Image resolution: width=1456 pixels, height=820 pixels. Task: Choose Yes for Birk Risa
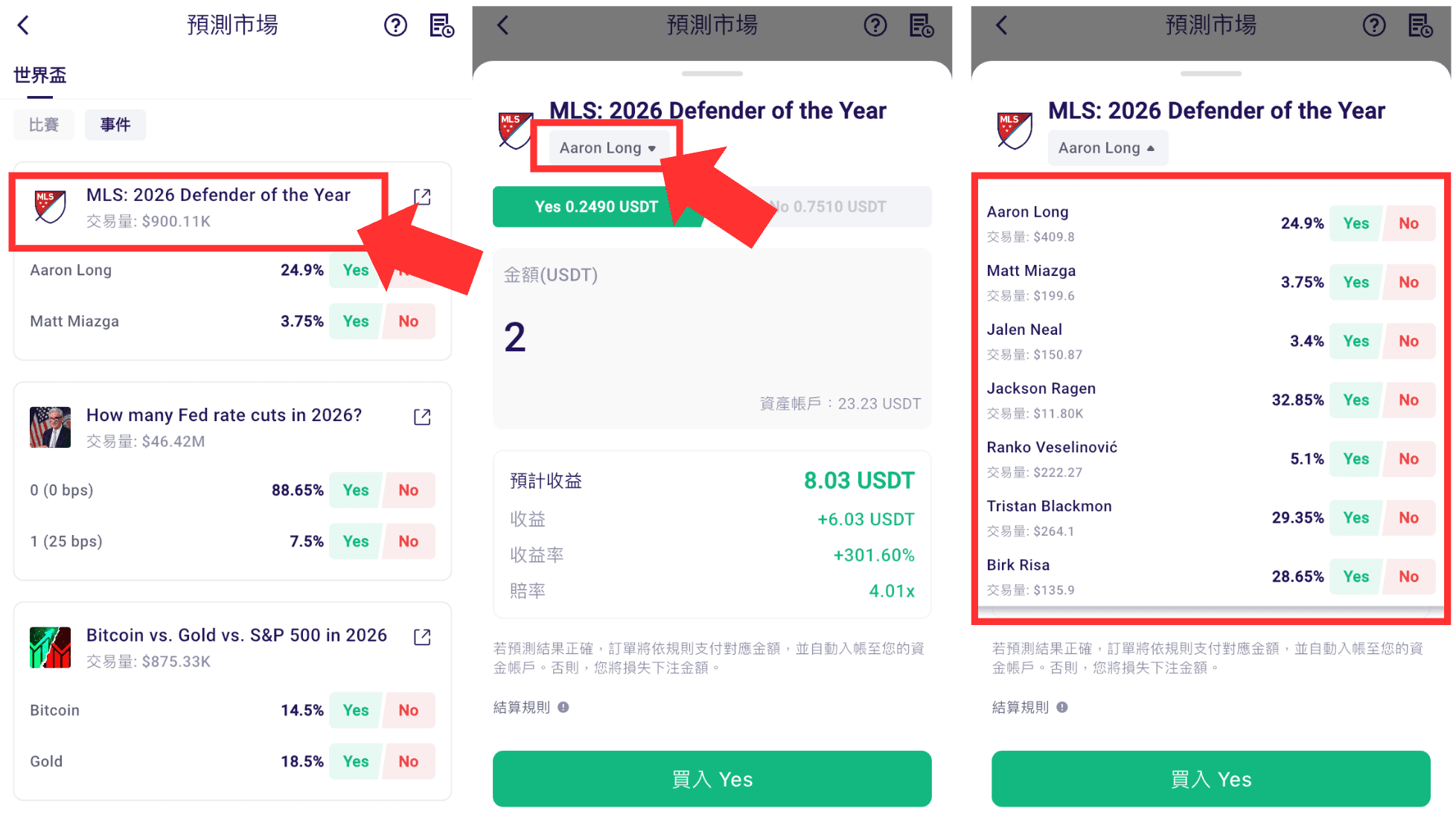pos(1356,576)
